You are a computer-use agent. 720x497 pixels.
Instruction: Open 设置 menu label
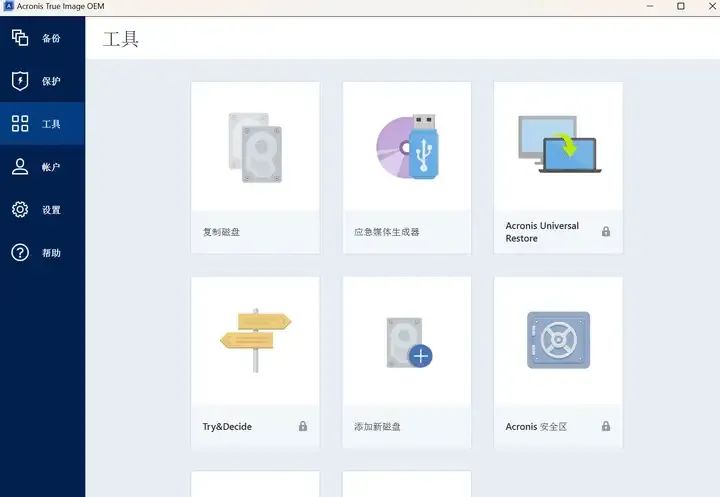pos(51,210)
